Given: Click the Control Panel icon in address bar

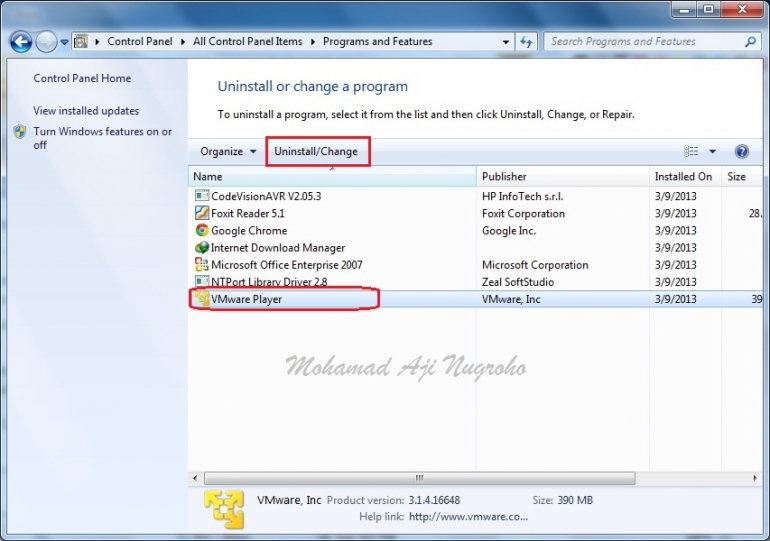Looking at the screenshot, I should tap(81, 42).
